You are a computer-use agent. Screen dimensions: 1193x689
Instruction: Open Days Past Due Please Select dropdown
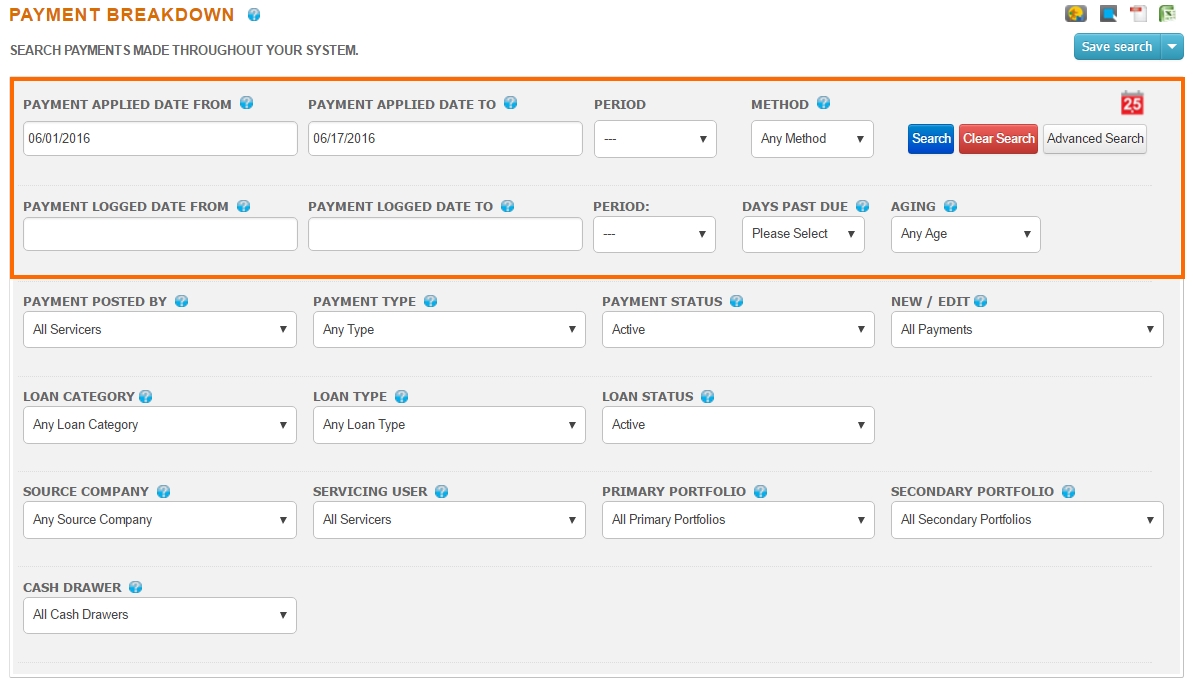point(803,234)
